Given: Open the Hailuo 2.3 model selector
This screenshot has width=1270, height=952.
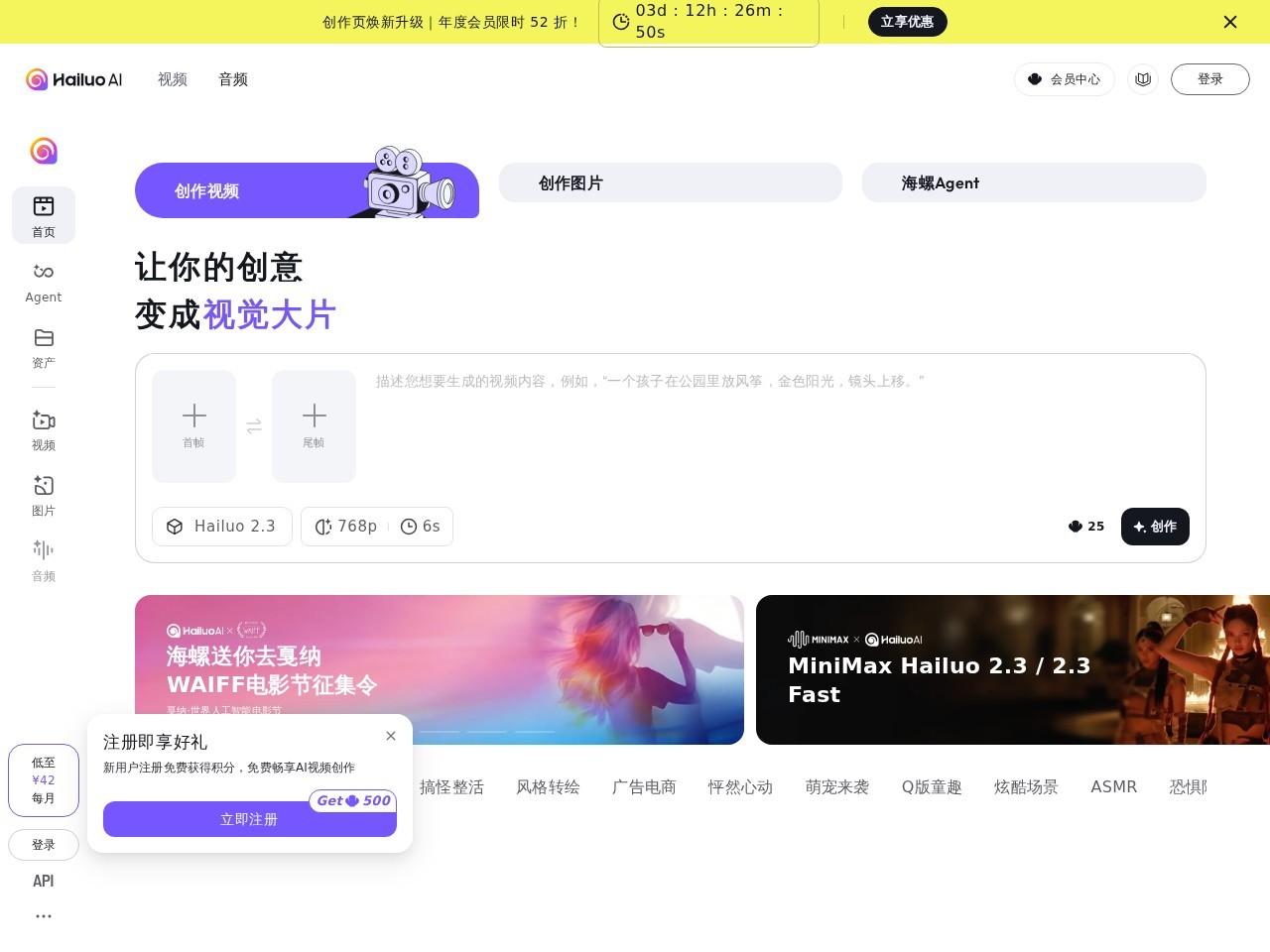Looking at the screenshot, I should (x=221, y=527).
